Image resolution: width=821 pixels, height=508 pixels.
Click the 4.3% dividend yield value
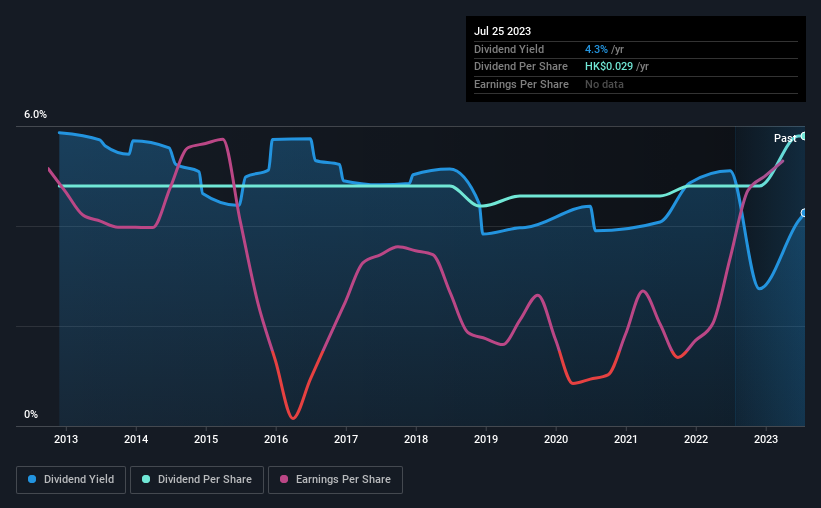click(x=596, y=49)
